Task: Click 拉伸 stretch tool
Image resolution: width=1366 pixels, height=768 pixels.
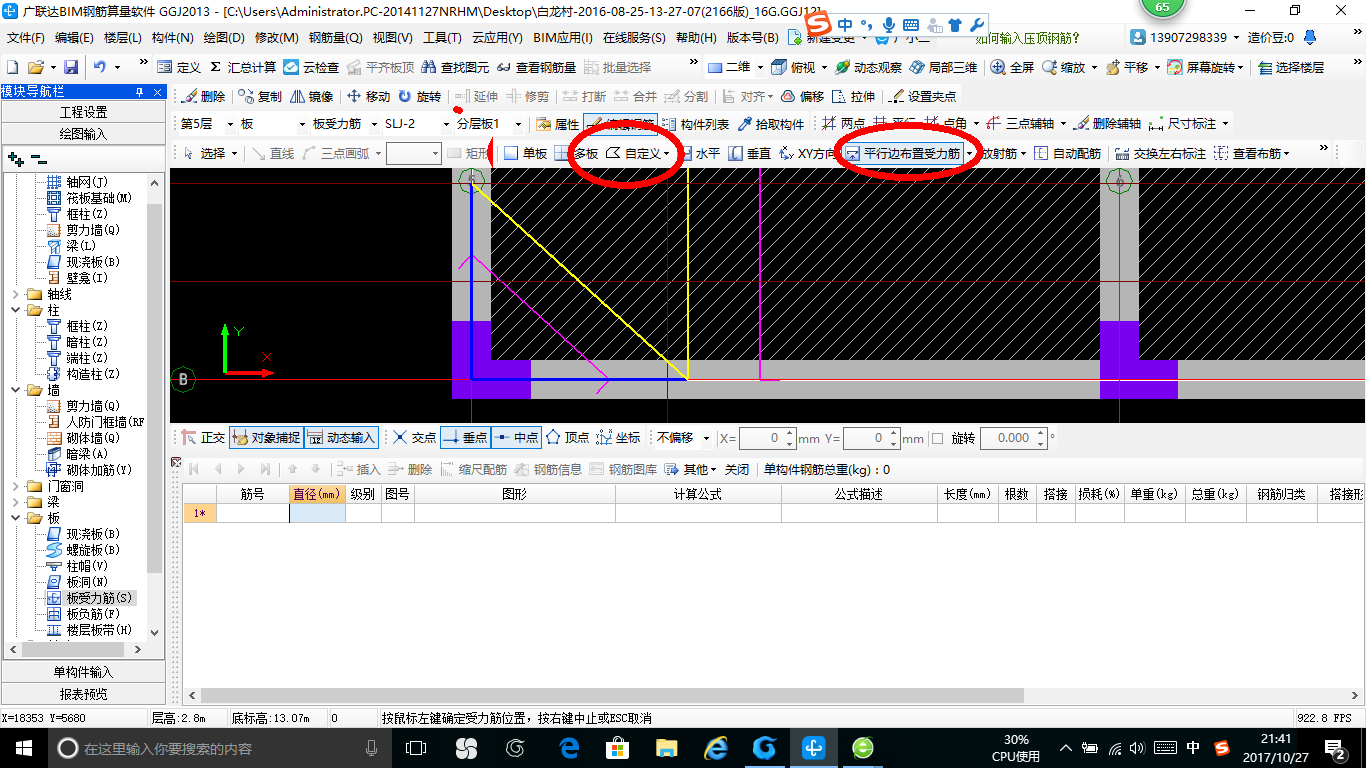Action: click(x=854, y=96)
